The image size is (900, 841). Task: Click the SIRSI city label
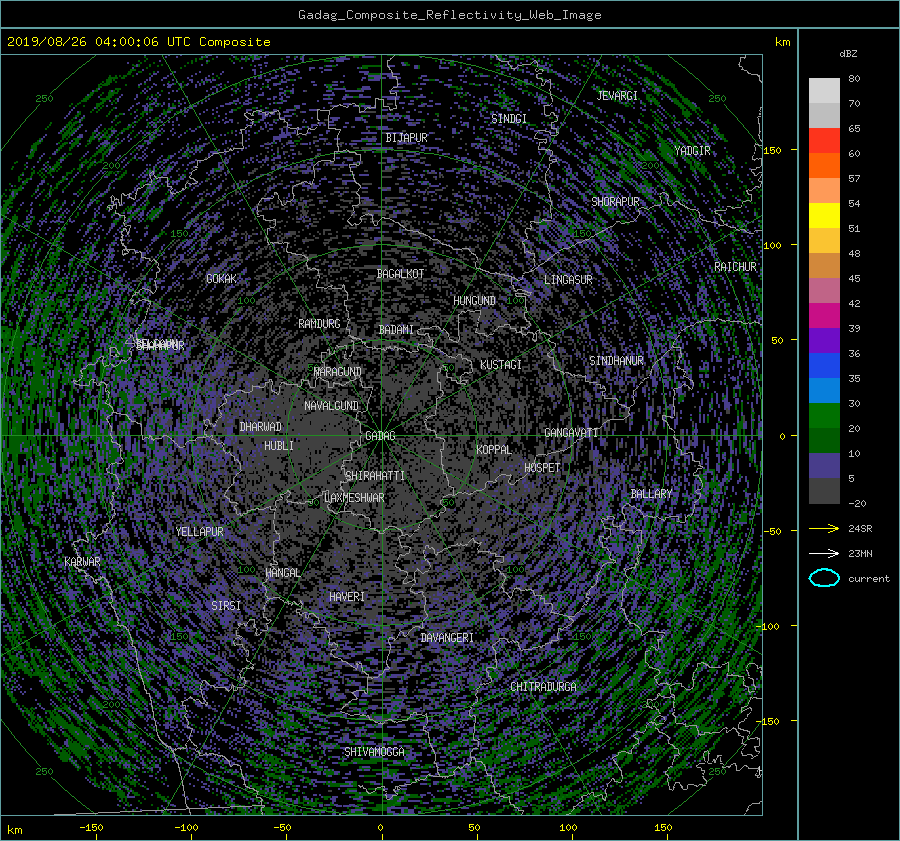(x=226, y=606)
